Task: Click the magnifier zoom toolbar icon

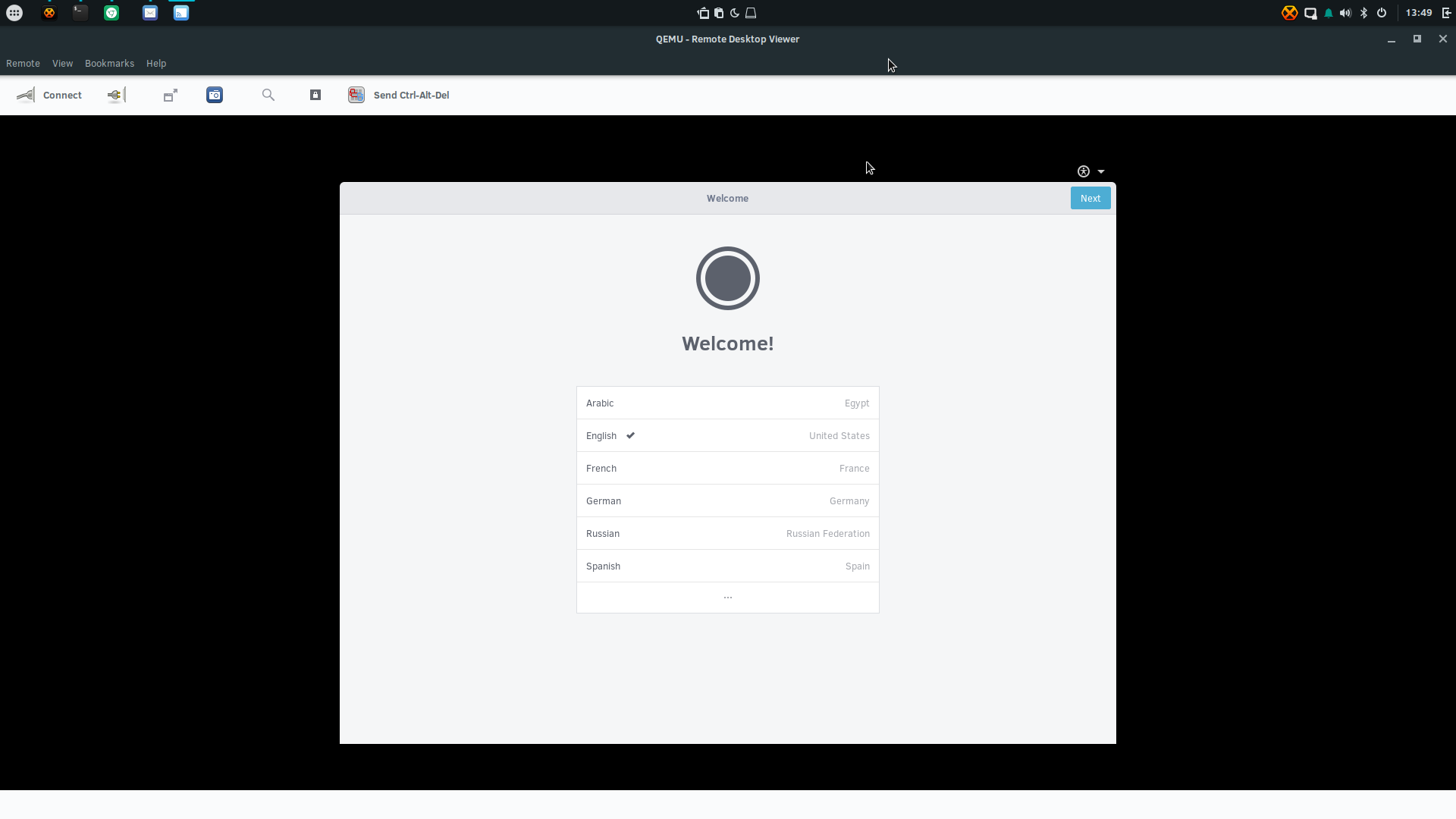Action: click(268, 95)
